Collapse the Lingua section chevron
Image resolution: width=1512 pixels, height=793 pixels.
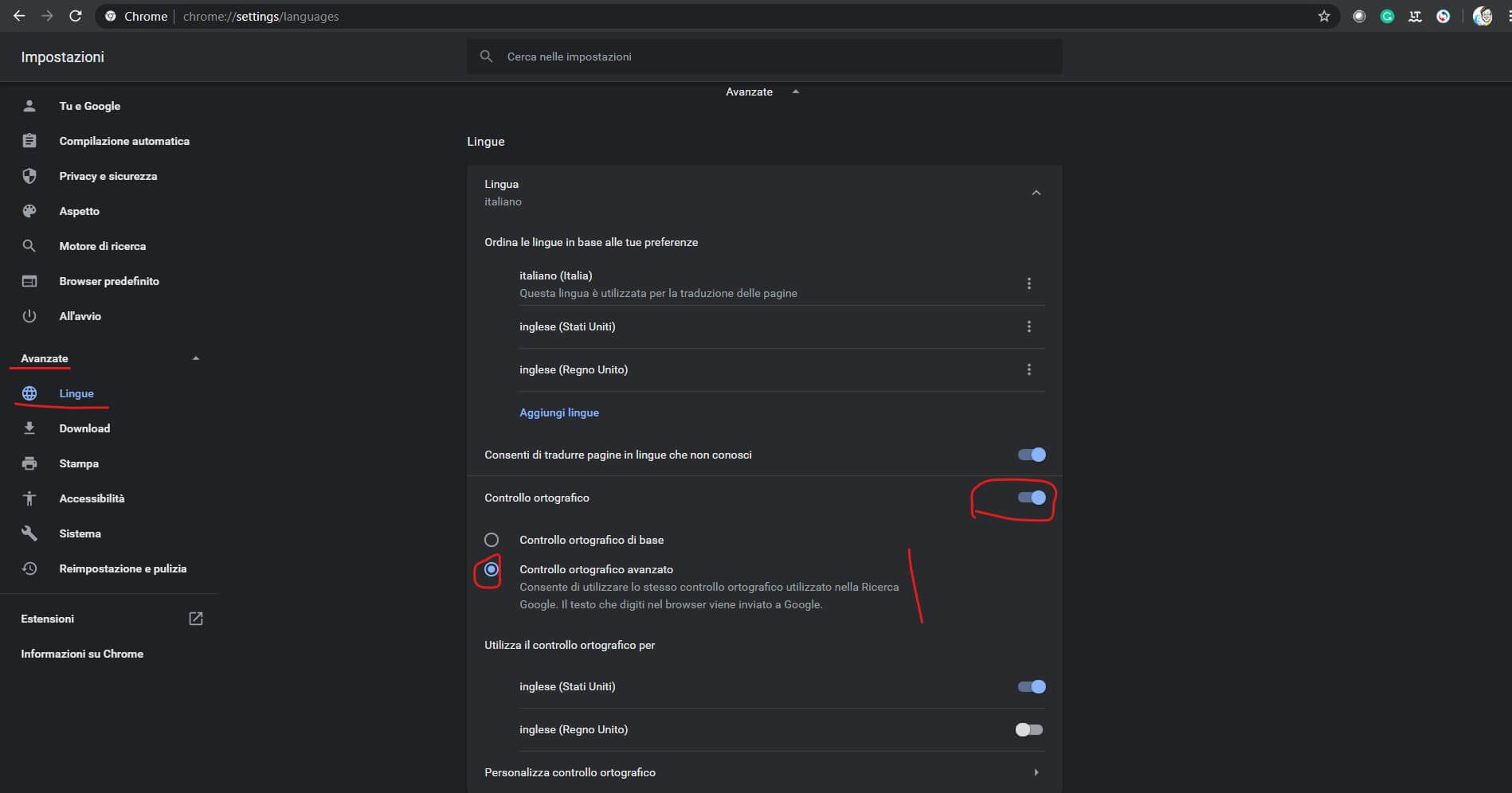coord(1036,193)
